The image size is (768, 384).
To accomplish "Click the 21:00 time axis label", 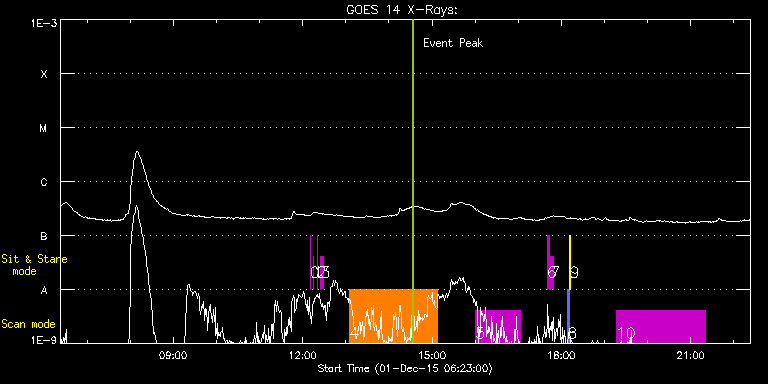I will 691,355.
